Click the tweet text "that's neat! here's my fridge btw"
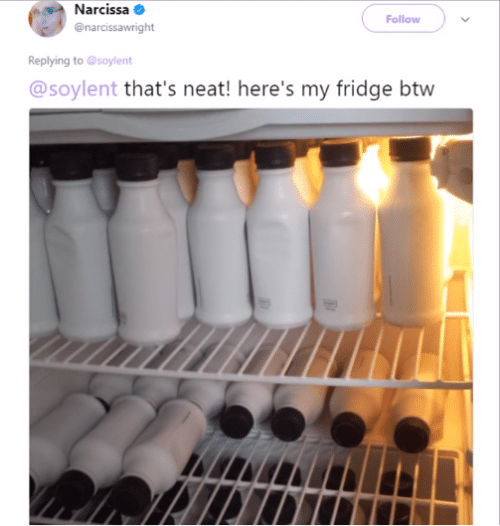 pyautogui.click(x=279, y=89)
